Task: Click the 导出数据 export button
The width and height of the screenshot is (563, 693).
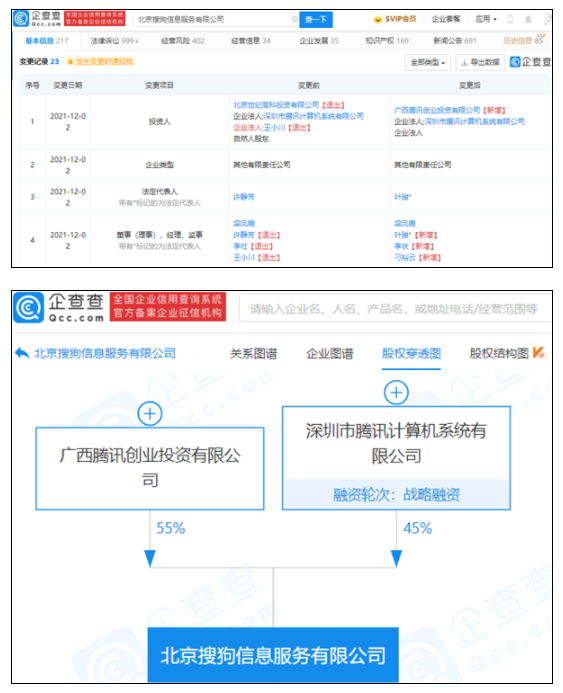Action: point(480,62)
